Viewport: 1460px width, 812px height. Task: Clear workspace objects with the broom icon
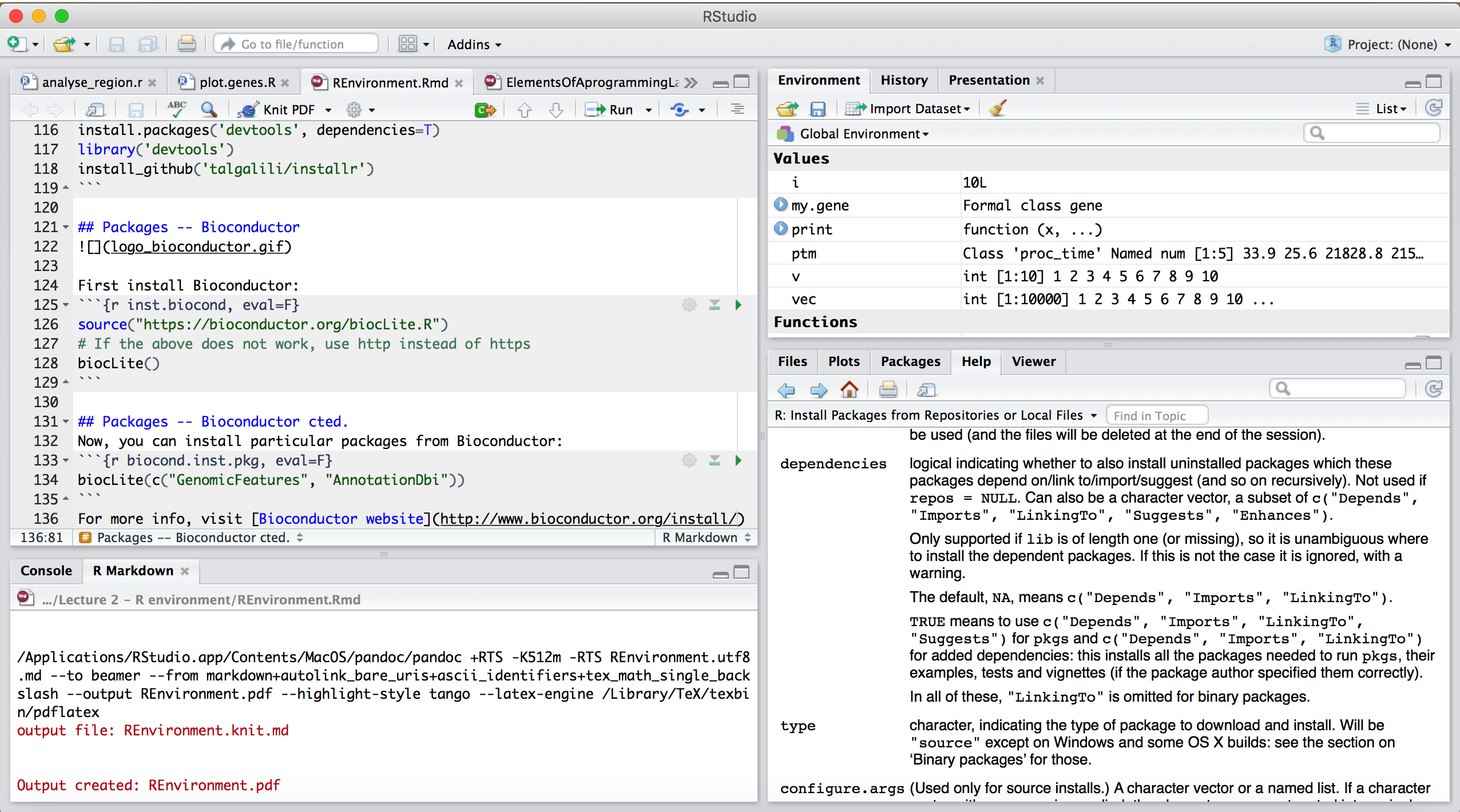pyautogui.click(x=997, y=109)
